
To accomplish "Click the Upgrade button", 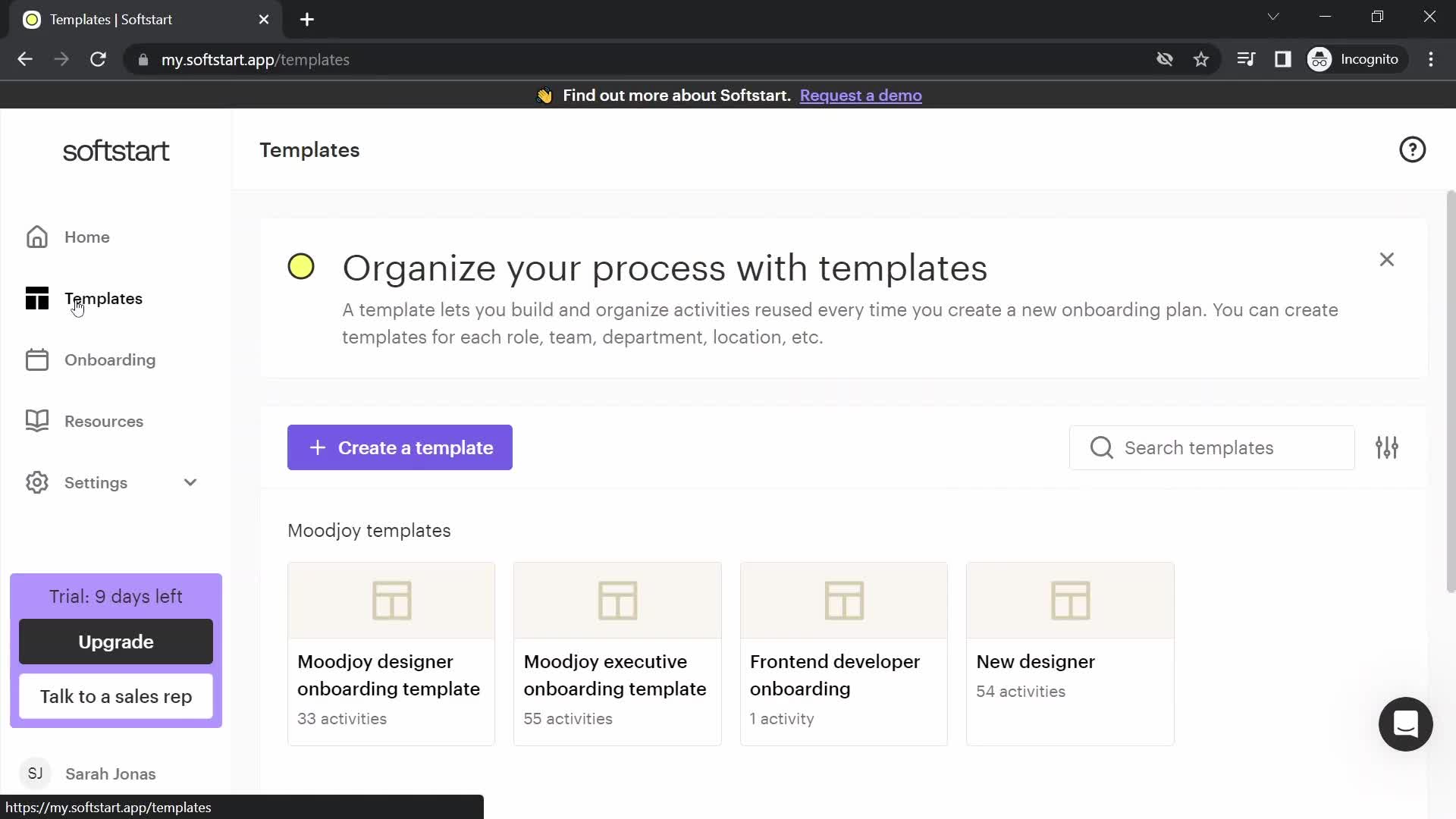I will point(116,642).
